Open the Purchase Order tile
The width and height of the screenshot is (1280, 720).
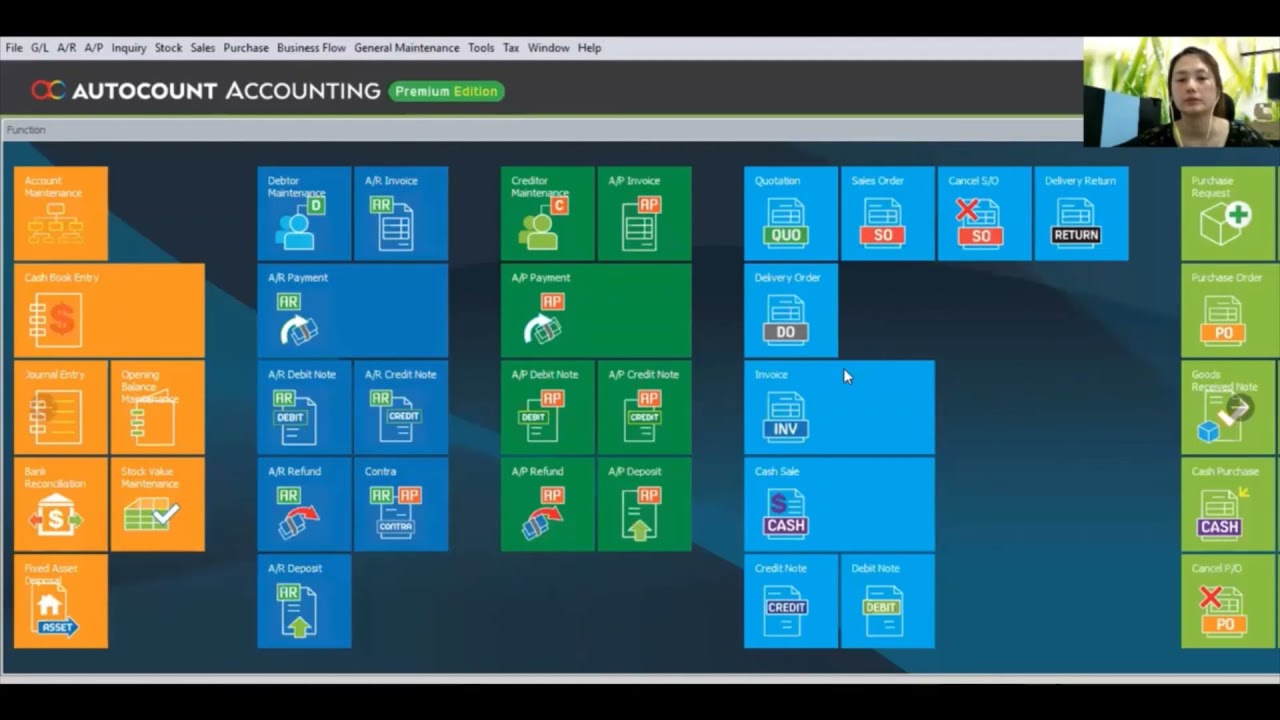pos(1228,310)
